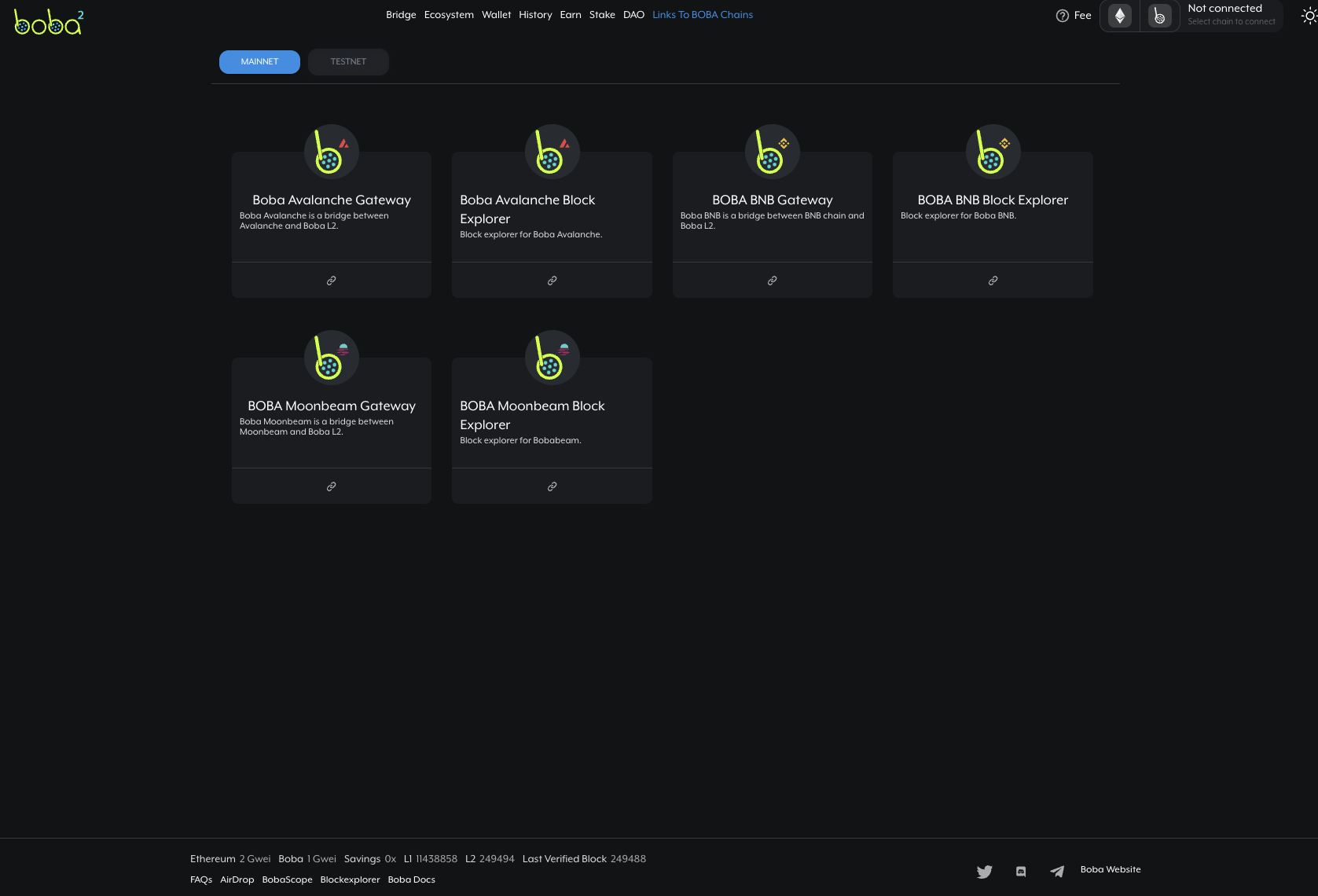Open the Twitter icon in footer
Image resolution: width=1318 pixels, height=896 pixels.
[984, 871]
